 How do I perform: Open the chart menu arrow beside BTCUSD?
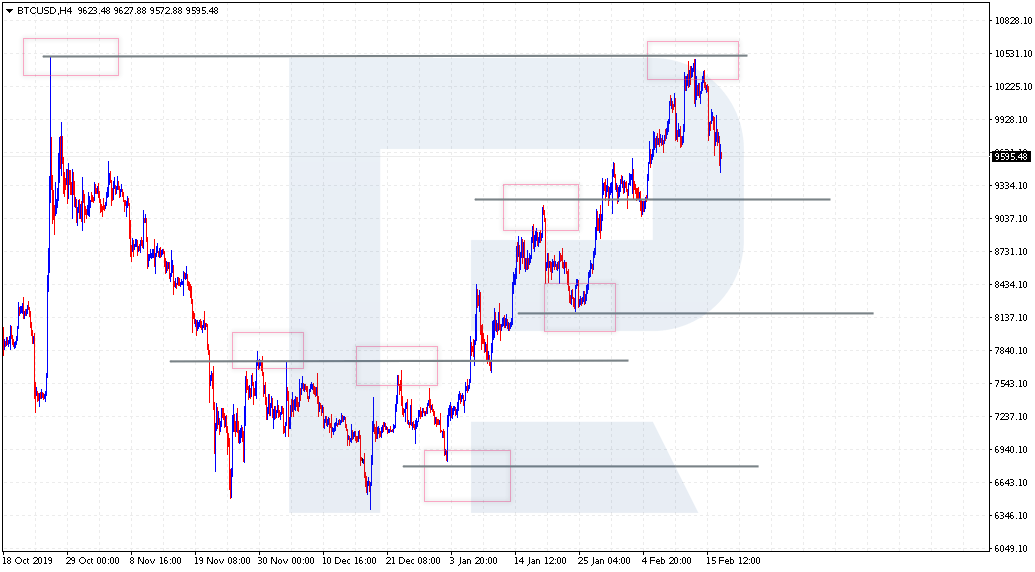click(9, 11)
